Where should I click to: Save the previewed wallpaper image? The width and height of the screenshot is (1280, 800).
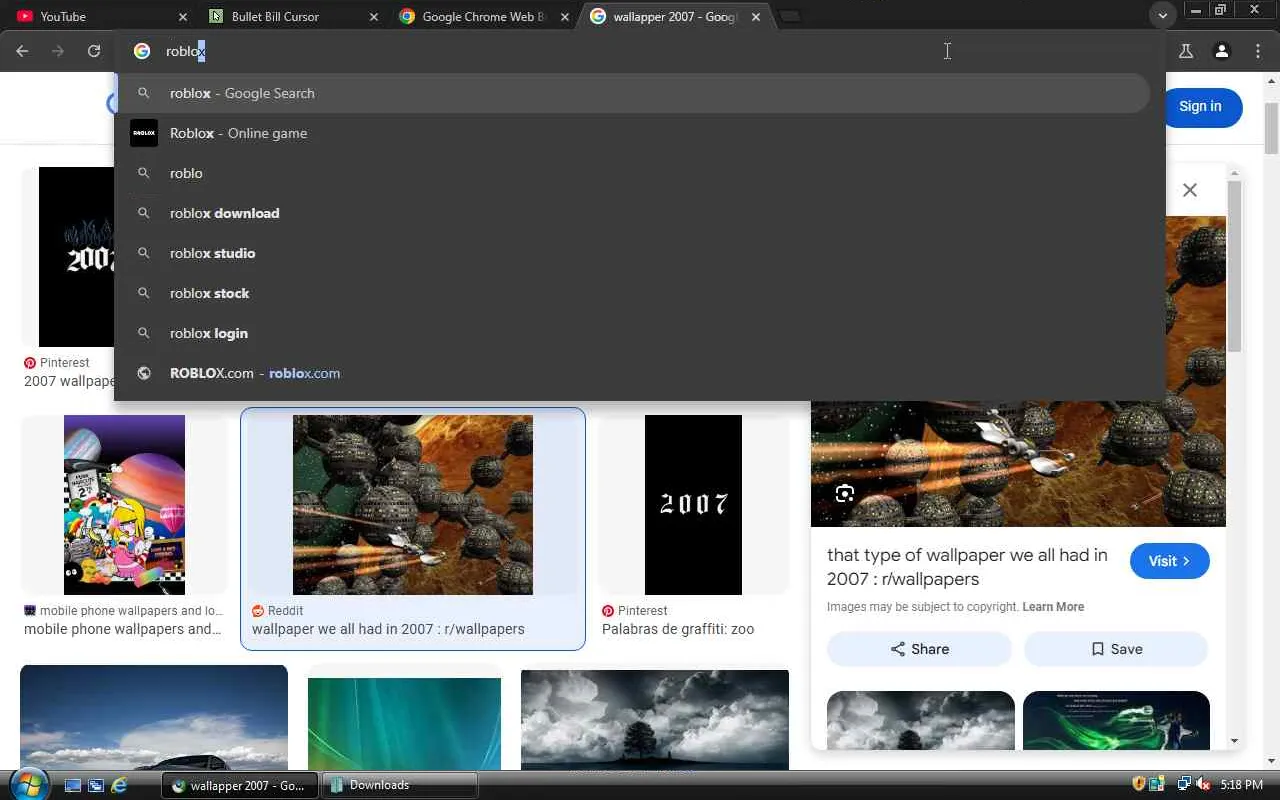pos(1116,649)
